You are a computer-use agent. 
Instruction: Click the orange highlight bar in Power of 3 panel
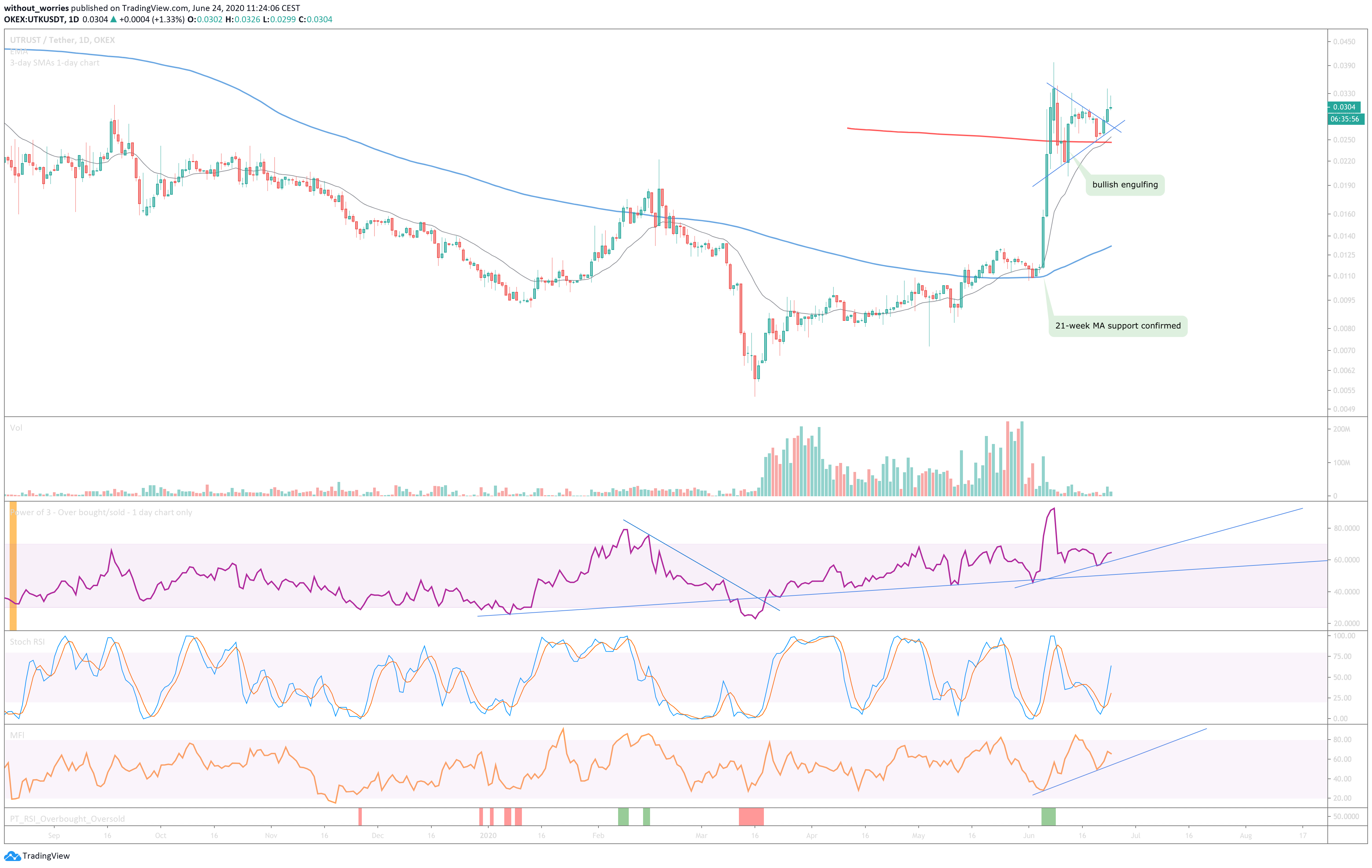[x=13, y=565]
